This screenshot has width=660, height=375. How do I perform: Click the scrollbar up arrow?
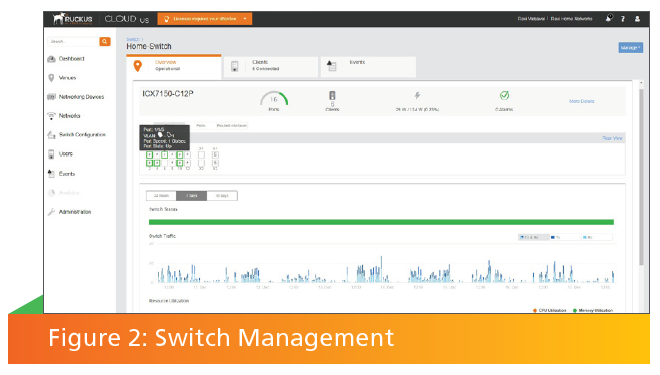641,83
